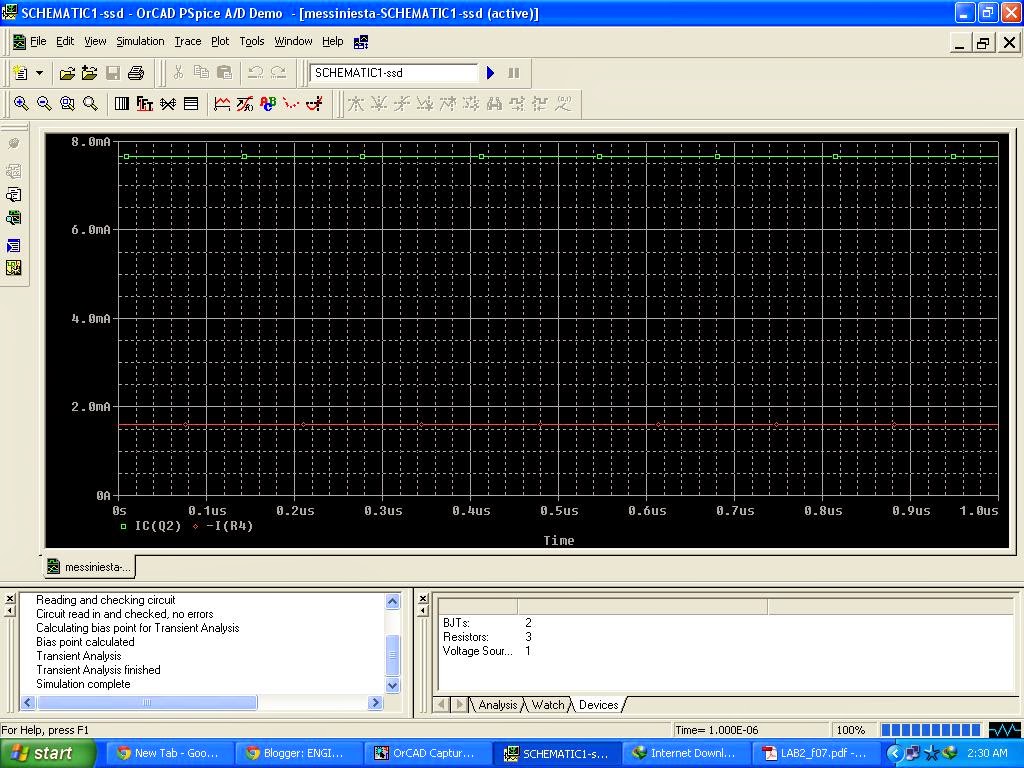Click the IC(Q2) trace legend label
The height and width of the screenshot is (768, 1024).
(x=157, y=526)
